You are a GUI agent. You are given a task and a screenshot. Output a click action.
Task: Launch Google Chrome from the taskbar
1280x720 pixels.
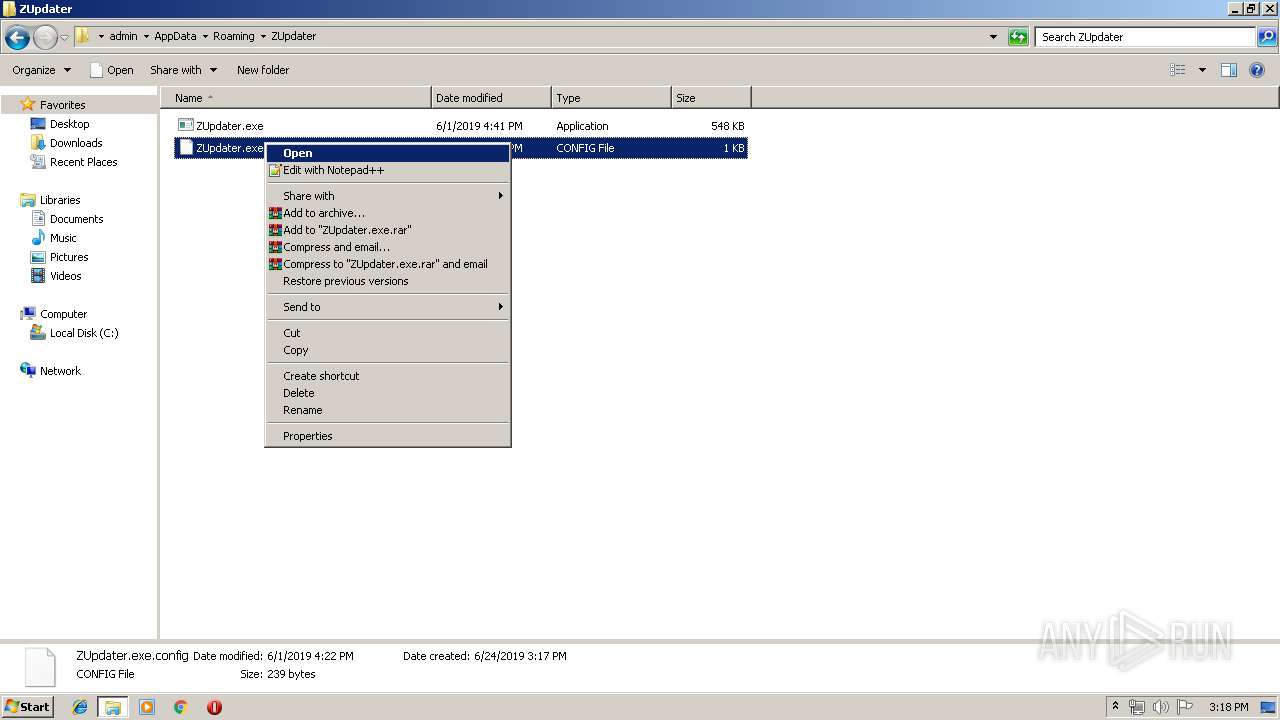tap(181, 707)
